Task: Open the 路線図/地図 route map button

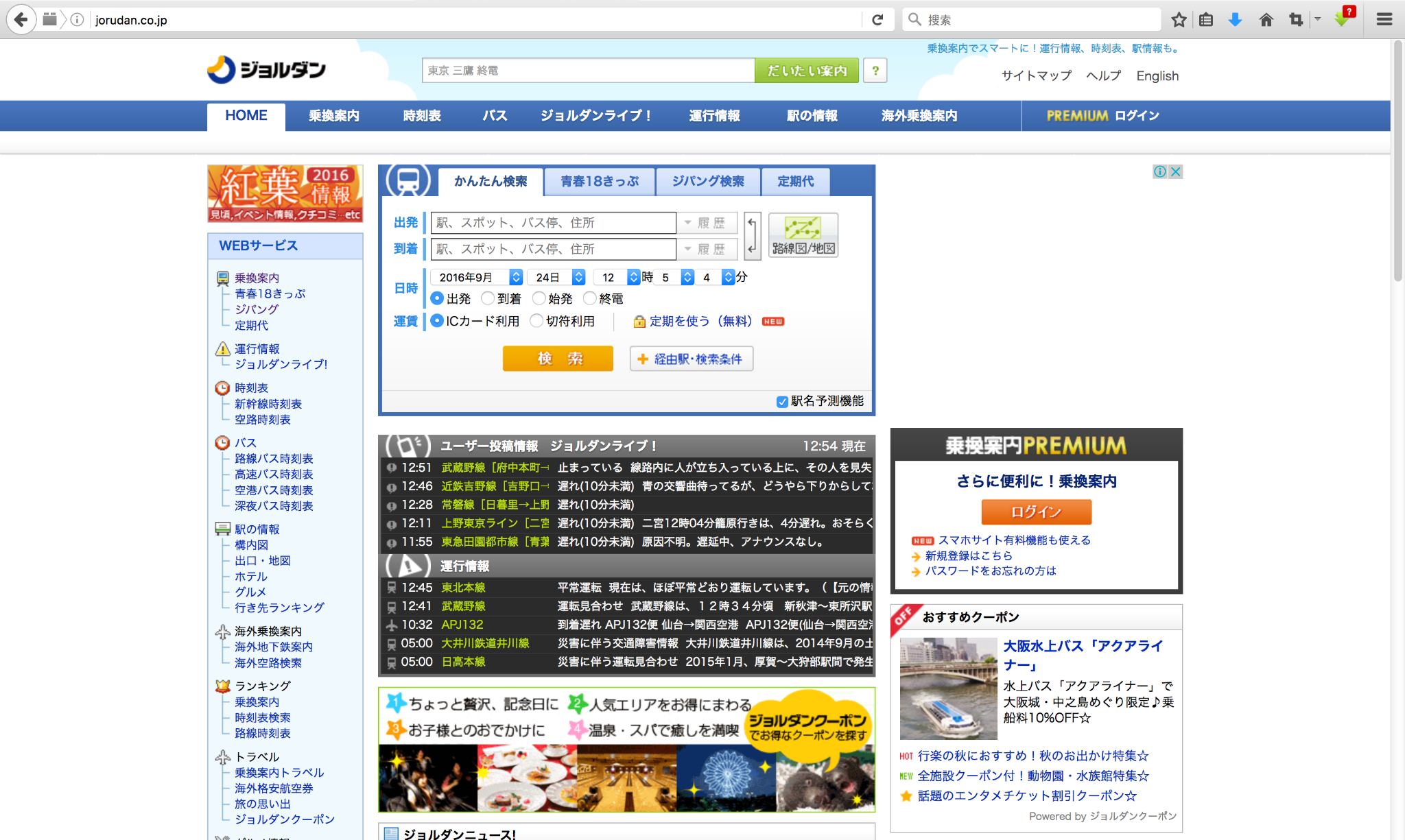Action: point(803,235)
